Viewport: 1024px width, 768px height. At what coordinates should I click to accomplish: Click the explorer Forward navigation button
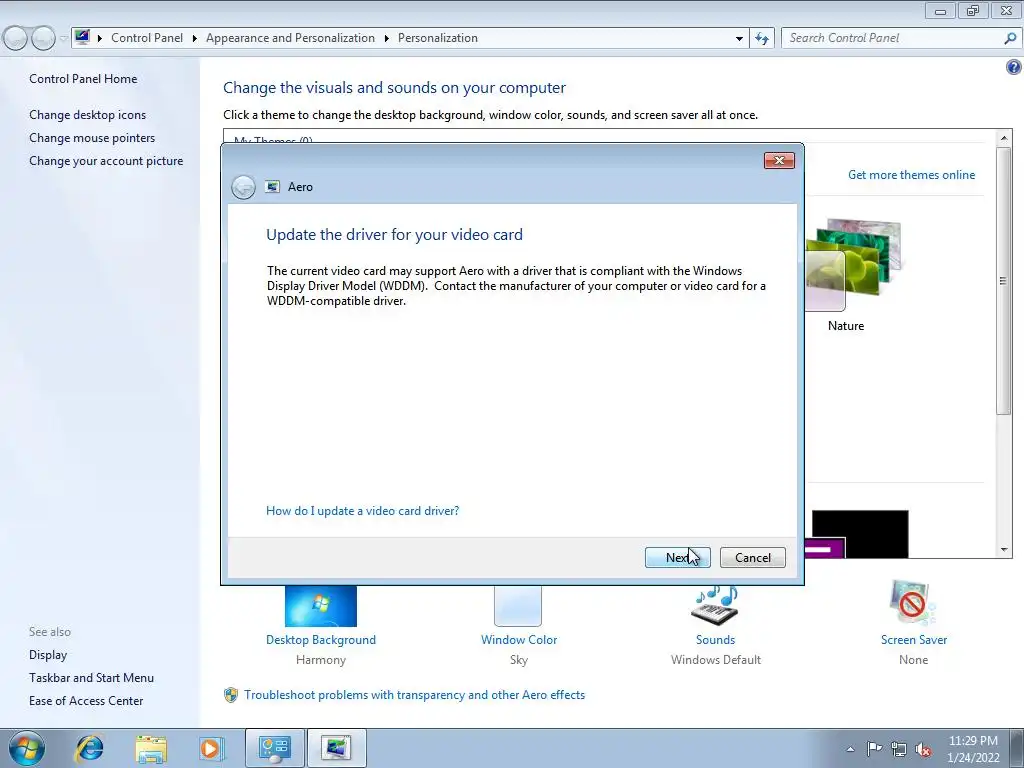pyautogui.click(x=43, y=39)
